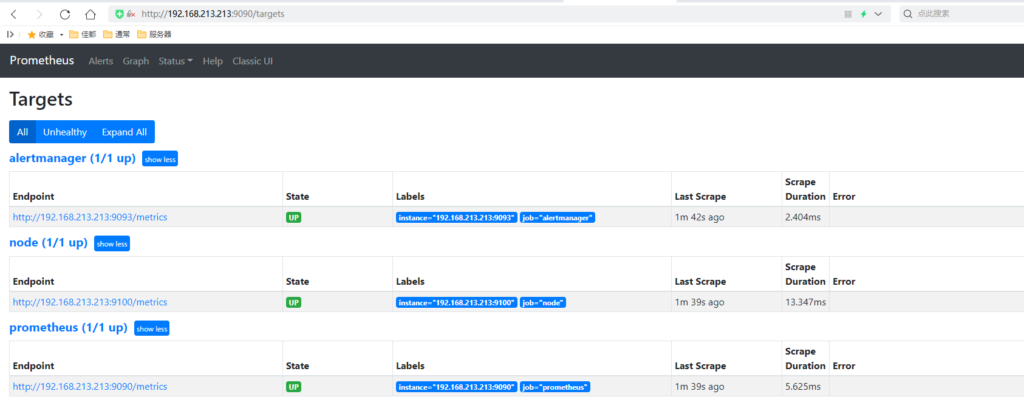Toggle the Expand All button
The width and height of the screenshot is (1024, 411).
point(124,132)
